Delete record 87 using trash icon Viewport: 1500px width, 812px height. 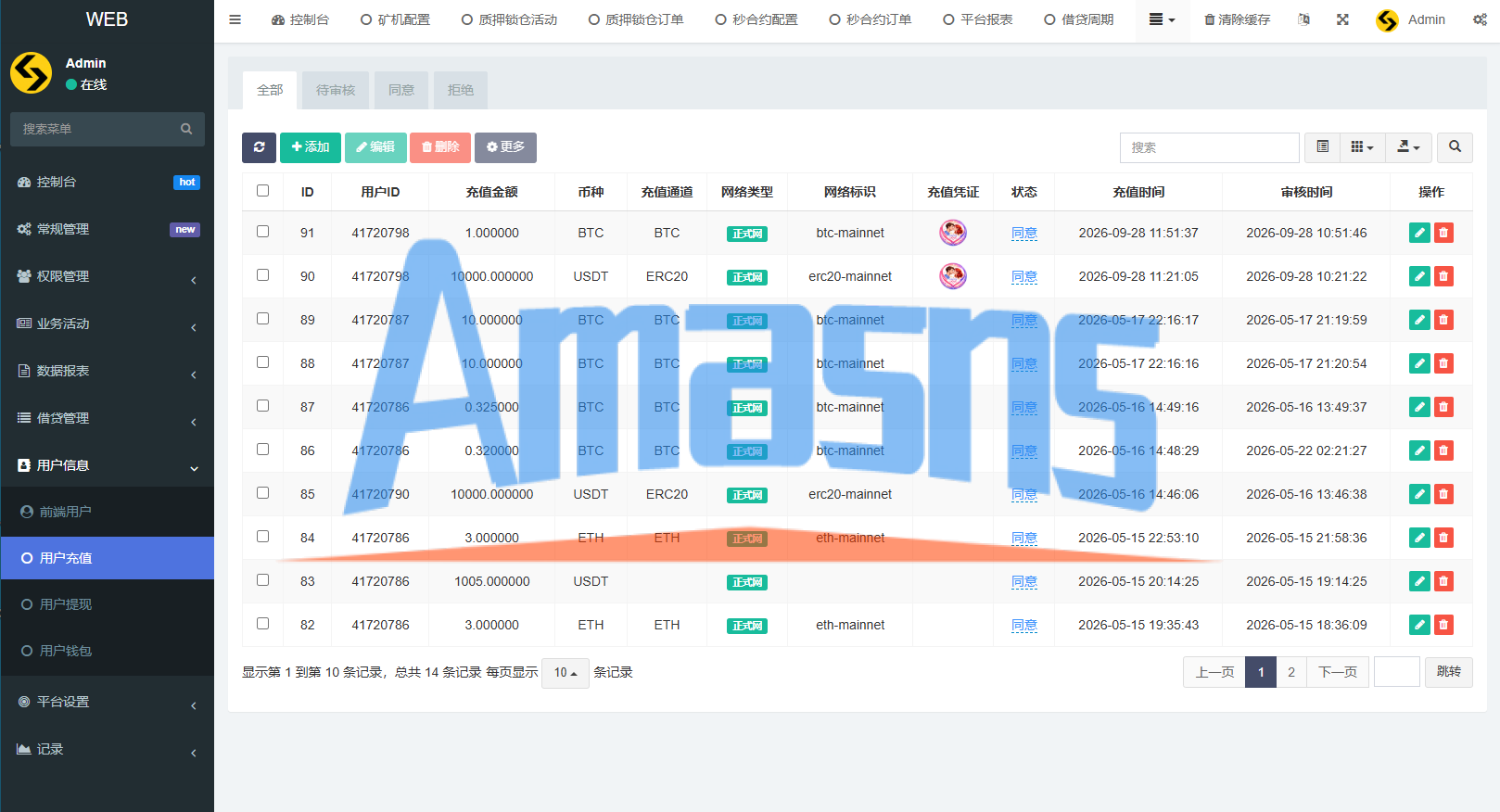point(1443,407)
